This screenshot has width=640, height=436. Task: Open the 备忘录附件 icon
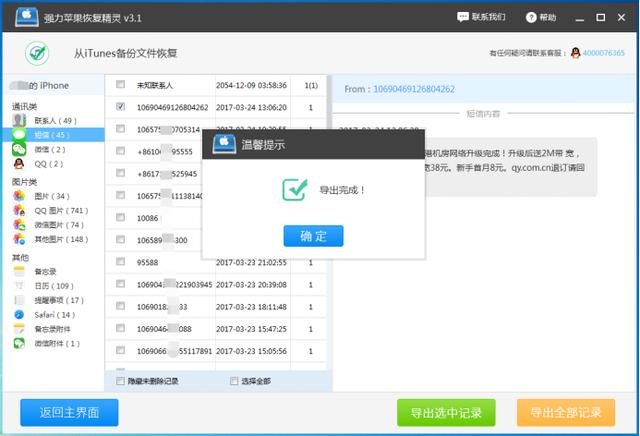pyautogui.click(x=19, y=329)
